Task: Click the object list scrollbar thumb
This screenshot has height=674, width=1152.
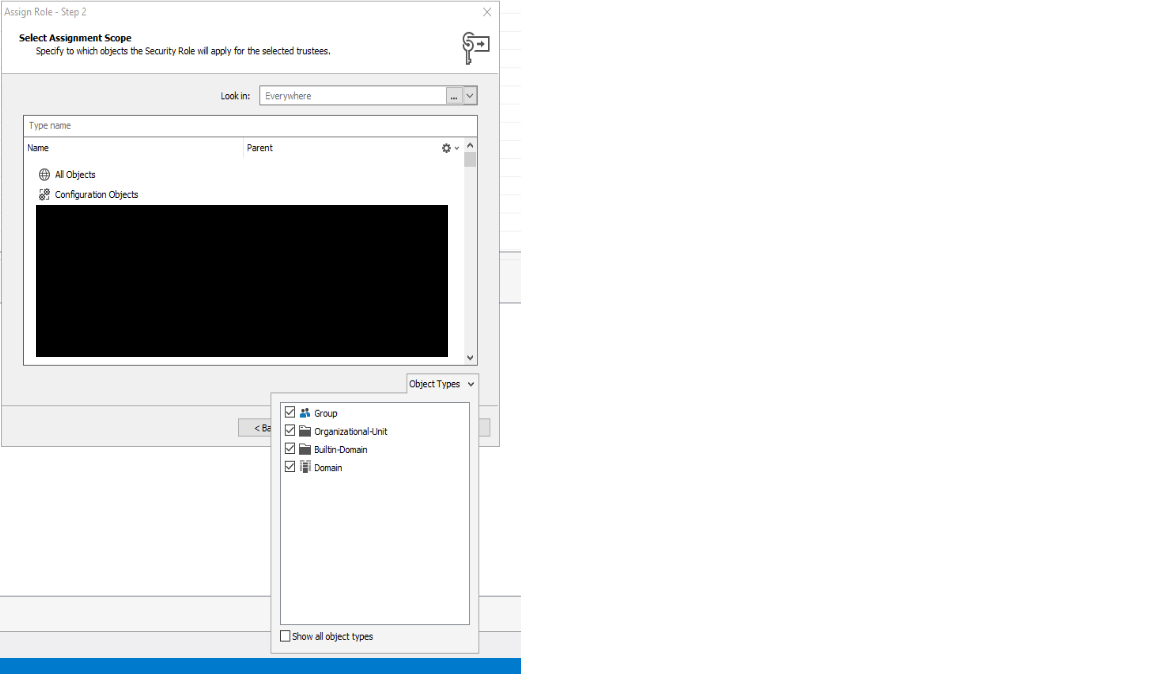Action: pyautogui.click(x=470, y=159)
